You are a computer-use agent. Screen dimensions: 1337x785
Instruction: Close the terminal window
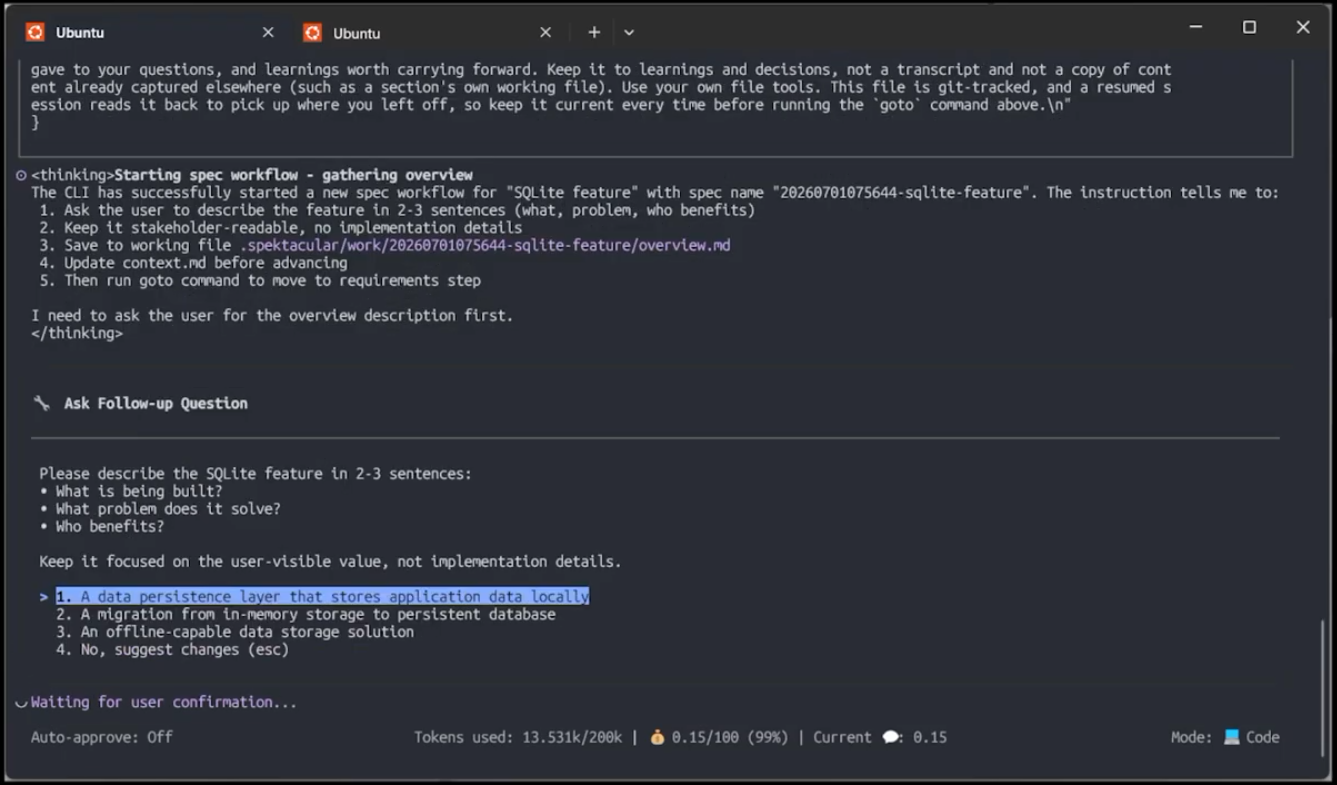[x=1302, y=28]
